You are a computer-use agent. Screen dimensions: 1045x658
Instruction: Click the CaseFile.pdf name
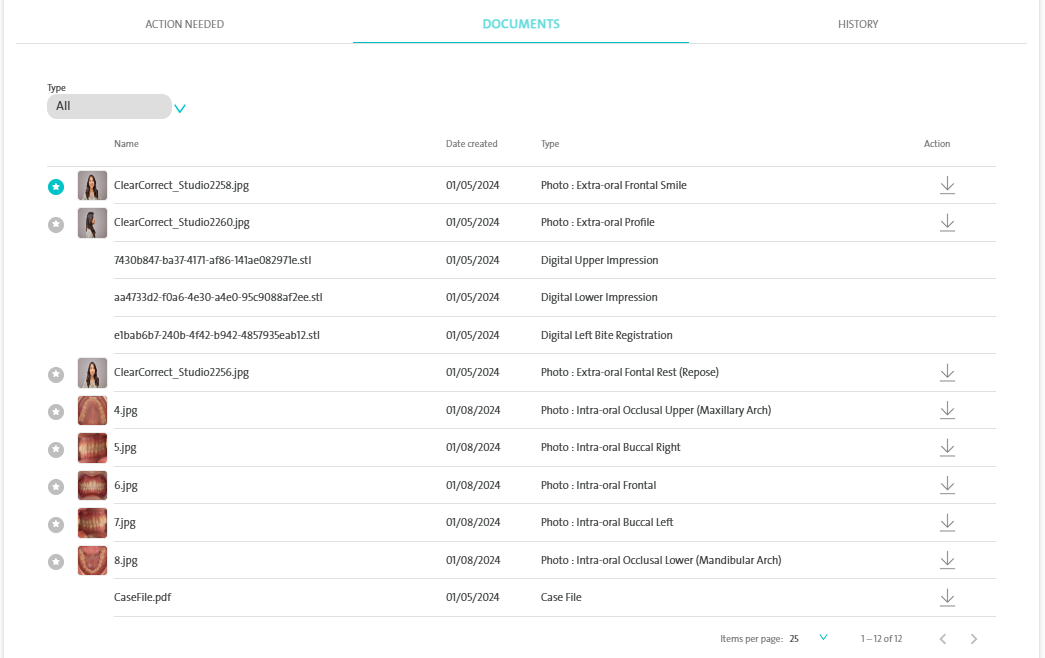tap(143, 597)
